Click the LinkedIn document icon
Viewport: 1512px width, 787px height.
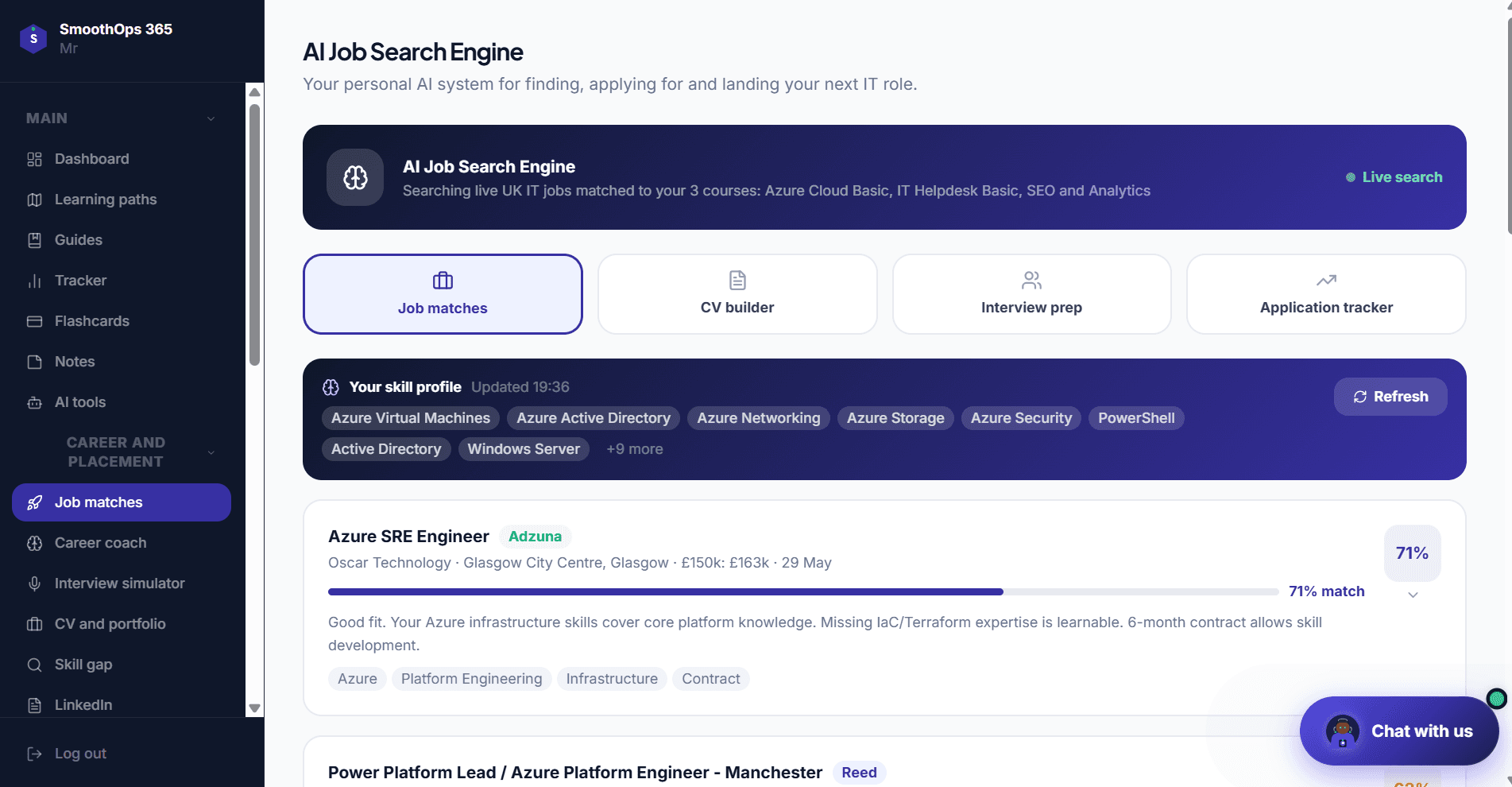point(34,705)
